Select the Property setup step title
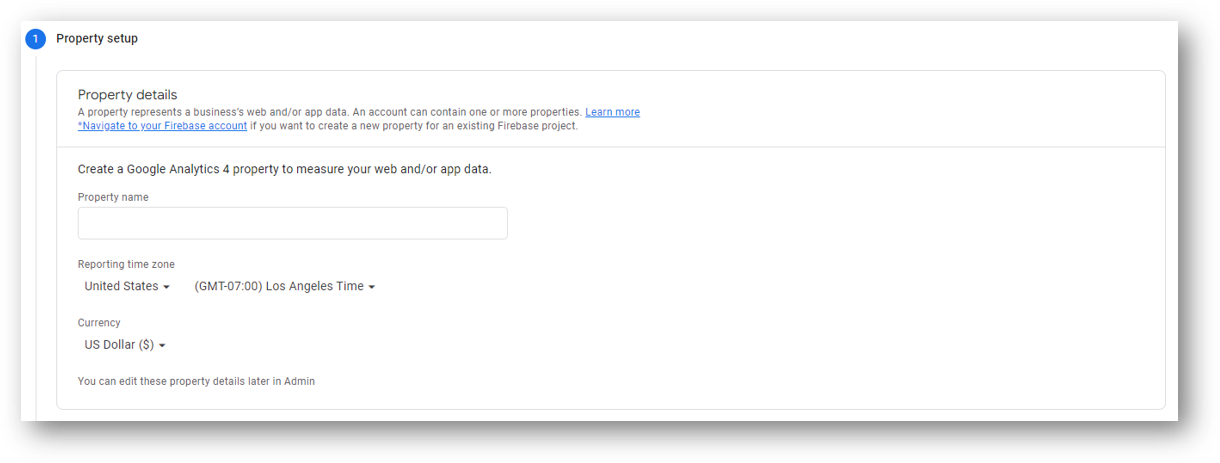This screenshot has height=463, width=1220. pyautogui.click(x=97, y=39)
